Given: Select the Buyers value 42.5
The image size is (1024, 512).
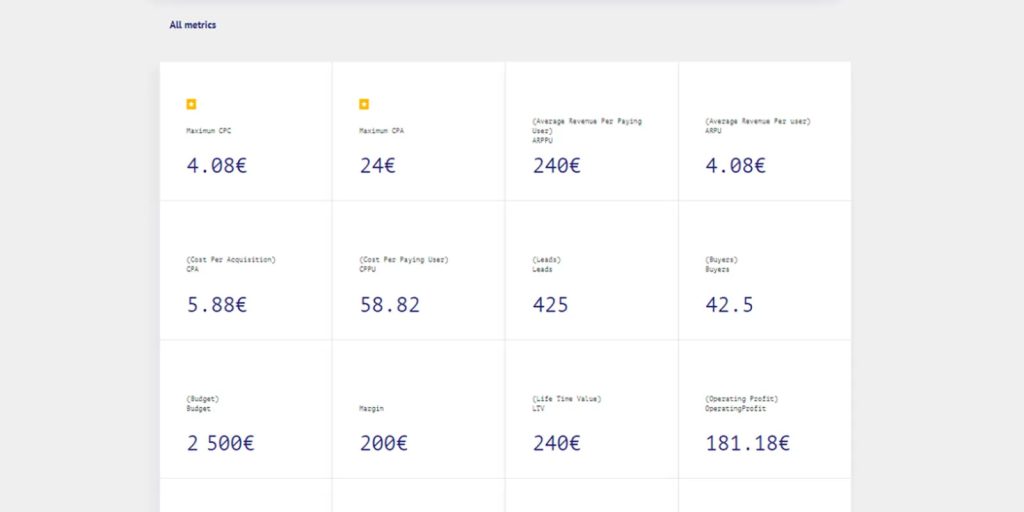Looking at the screenshot, I should coord(729,305).
